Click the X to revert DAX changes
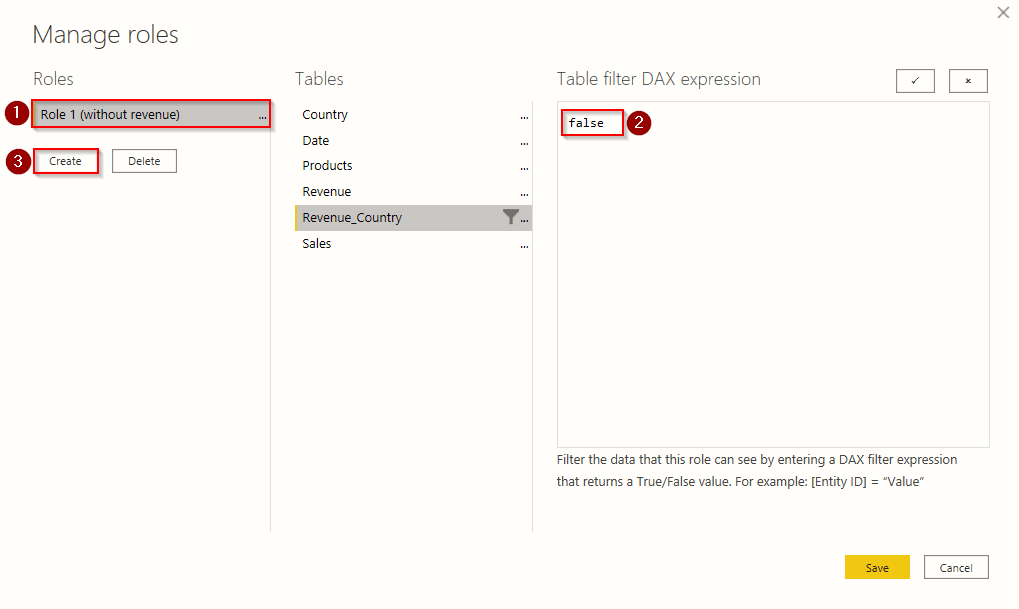The image size is (1019, 609). coord(968,81)
